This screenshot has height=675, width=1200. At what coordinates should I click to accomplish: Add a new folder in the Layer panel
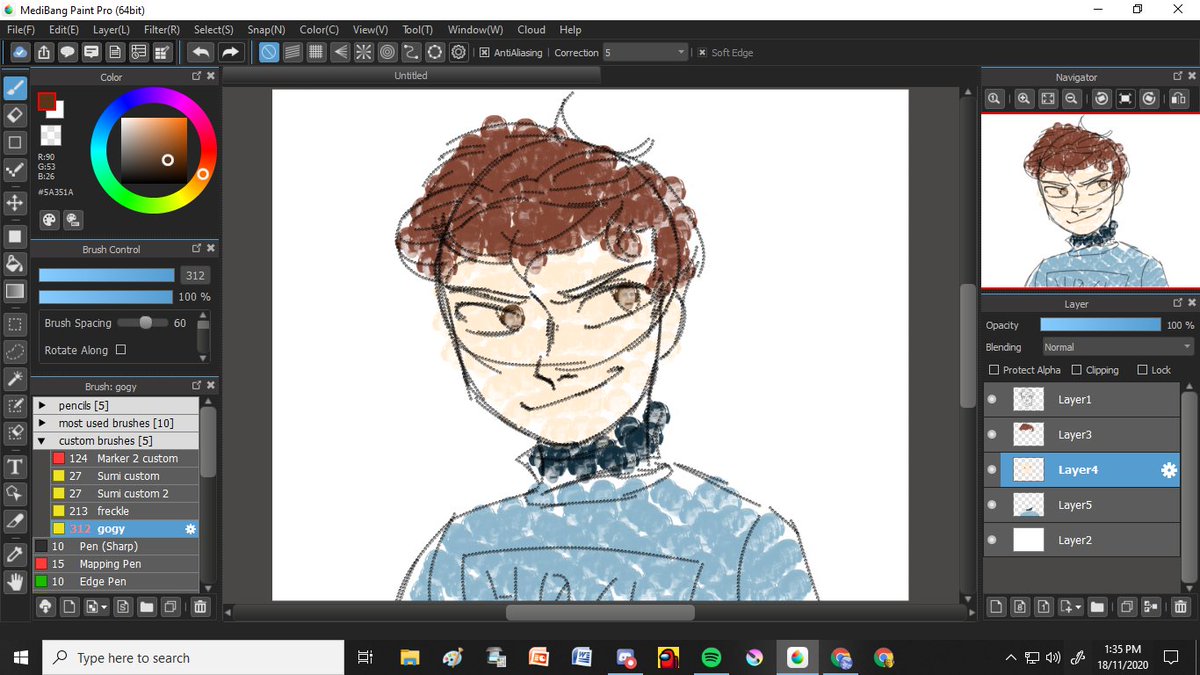coord(1097,606)
